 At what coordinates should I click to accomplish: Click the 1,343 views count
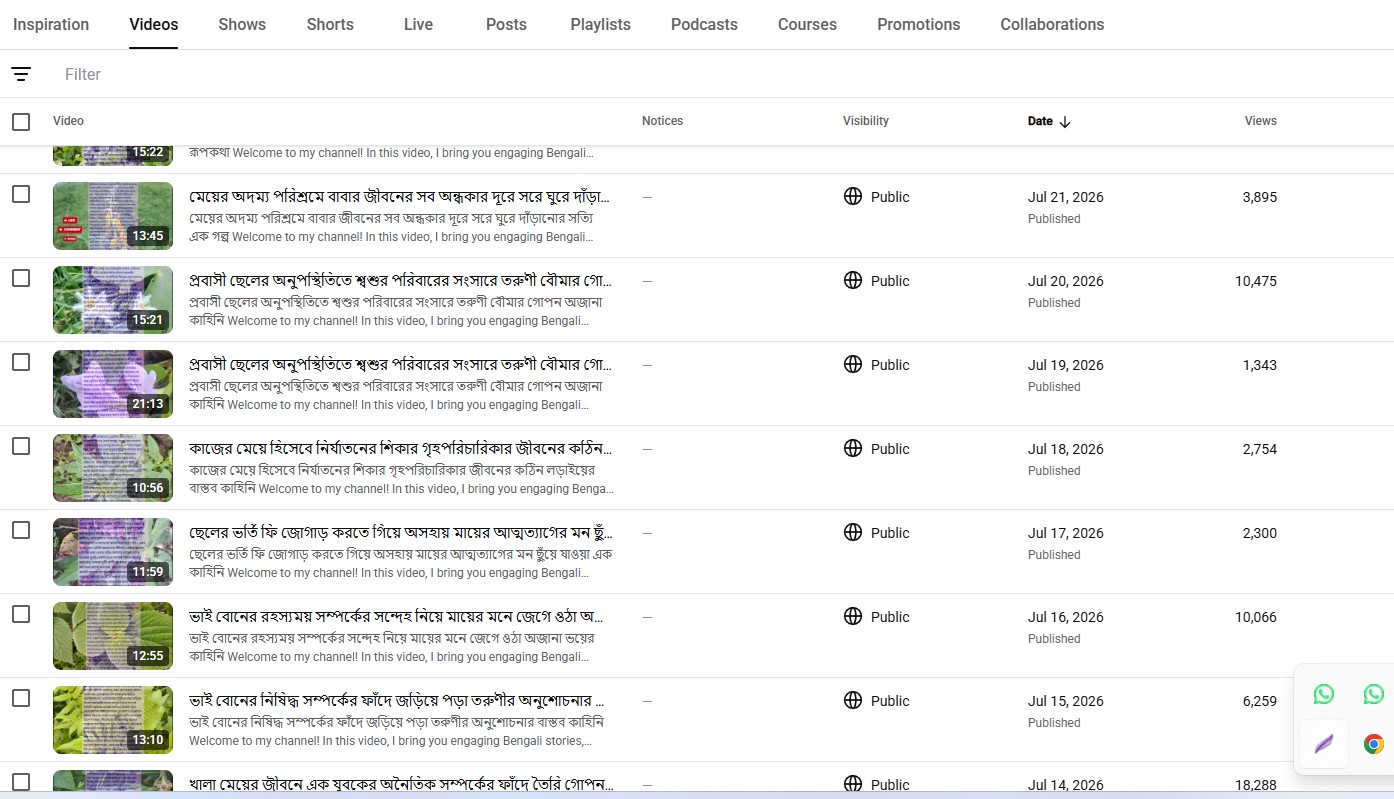[1259, 365]
